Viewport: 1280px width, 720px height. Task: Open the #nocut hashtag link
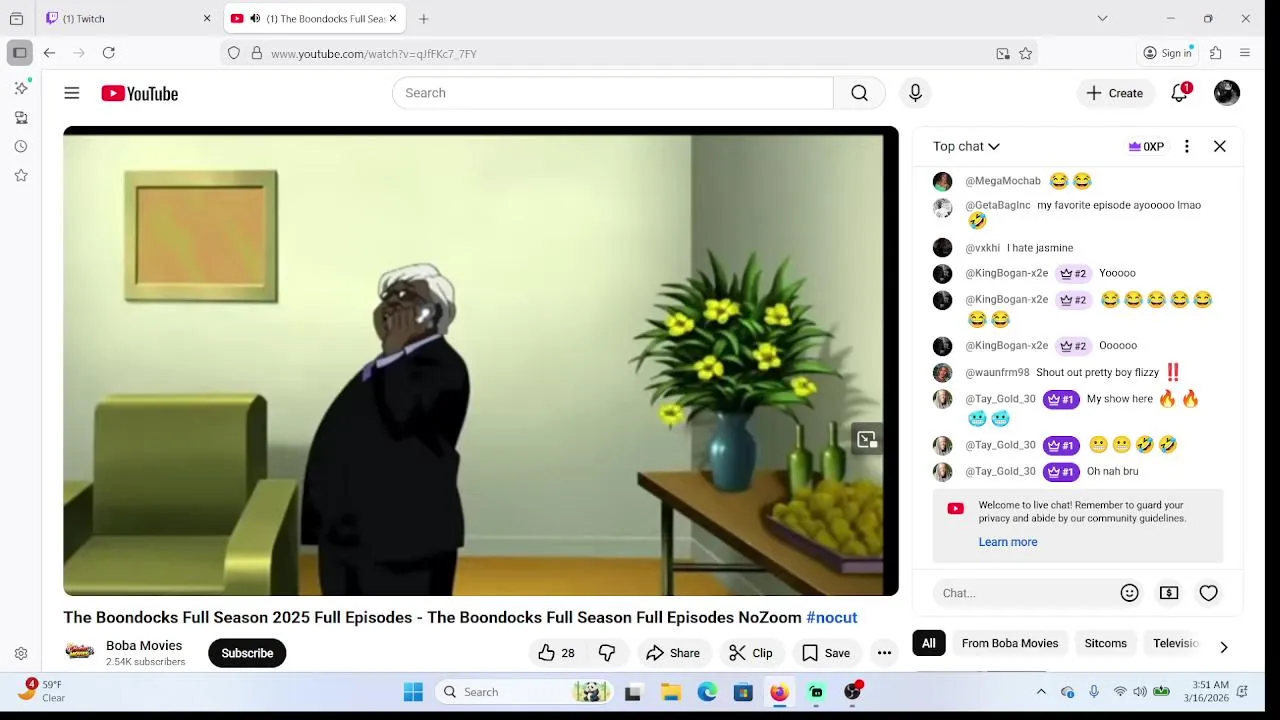832,617
